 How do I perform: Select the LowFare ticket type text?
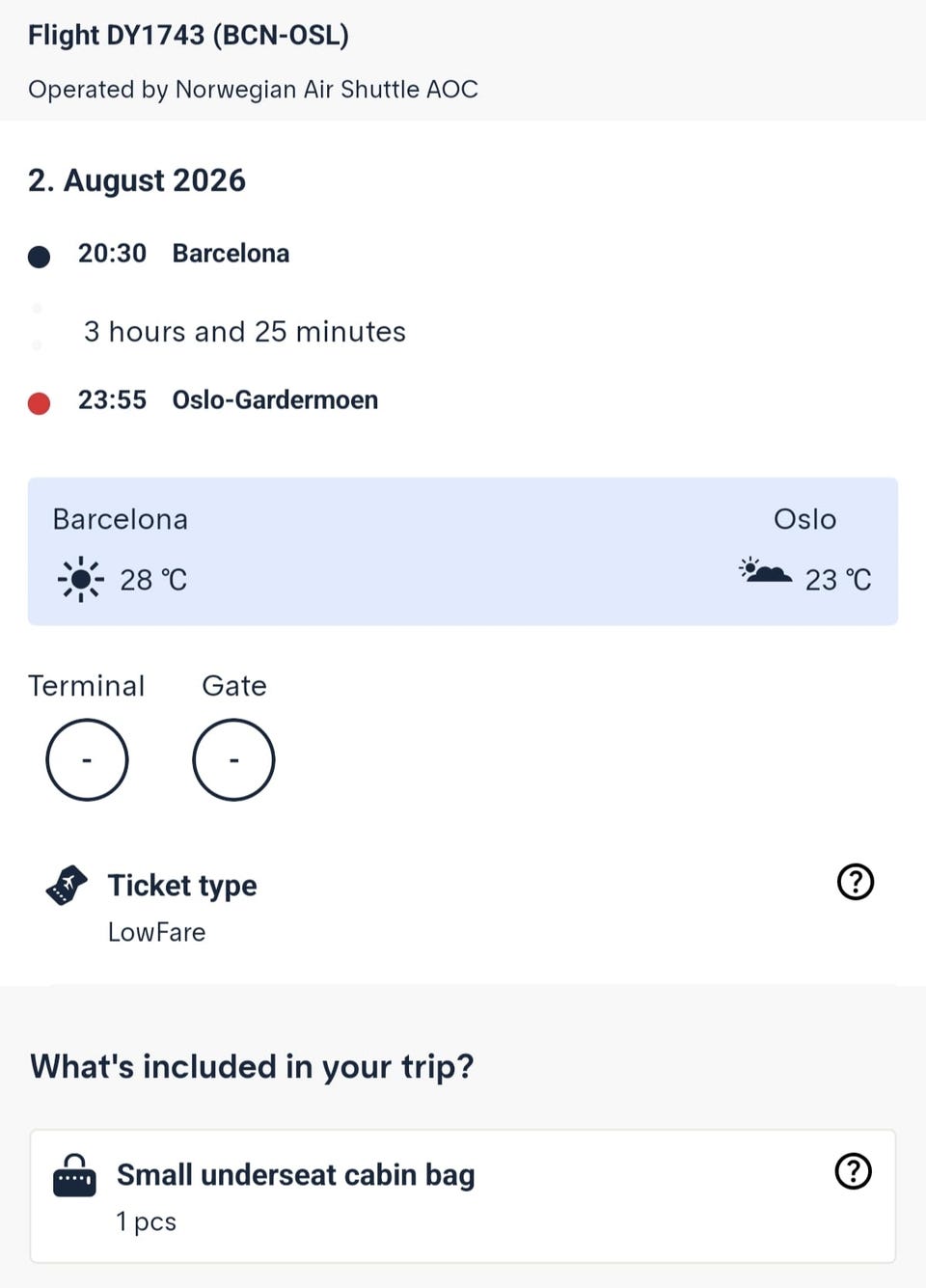156,932
